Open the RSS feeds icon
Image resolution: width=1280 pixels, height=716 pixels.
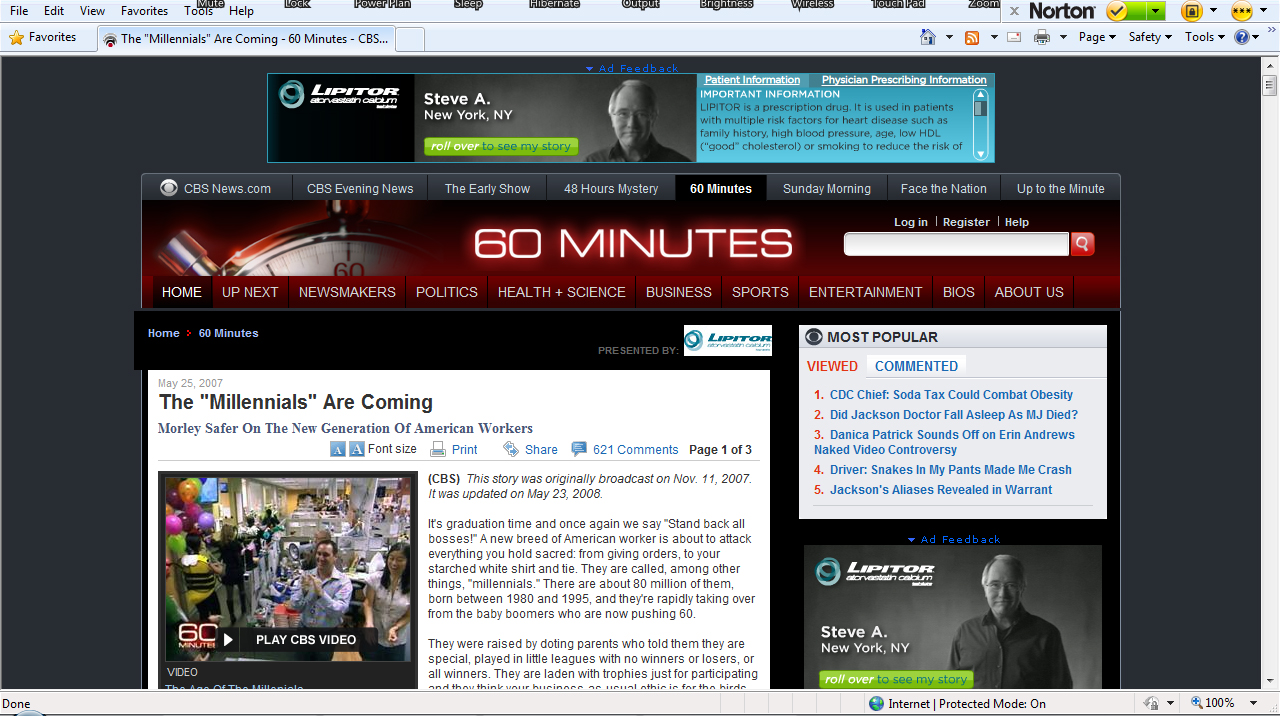(971, 37)
